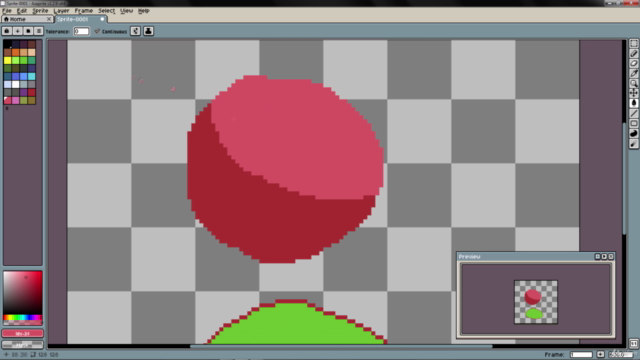Image resolution: width=640 pixels, height=360 pixels.
Task: Toggle the timeline button at bottom right
Action: pyautogui.click(x=633, y=344)
